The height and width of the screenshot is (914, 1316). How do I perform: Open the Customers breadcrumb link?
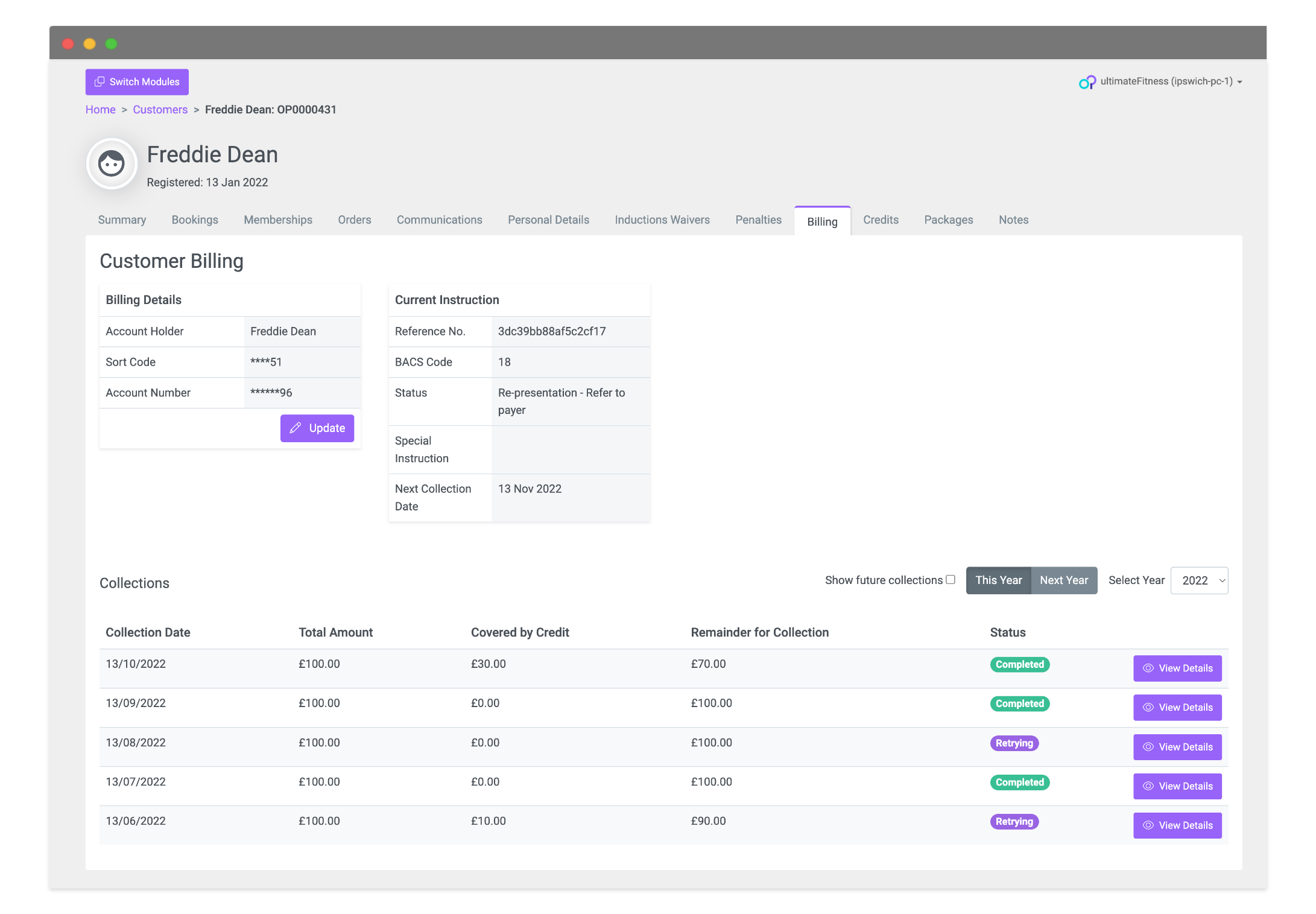click(160, 109)
